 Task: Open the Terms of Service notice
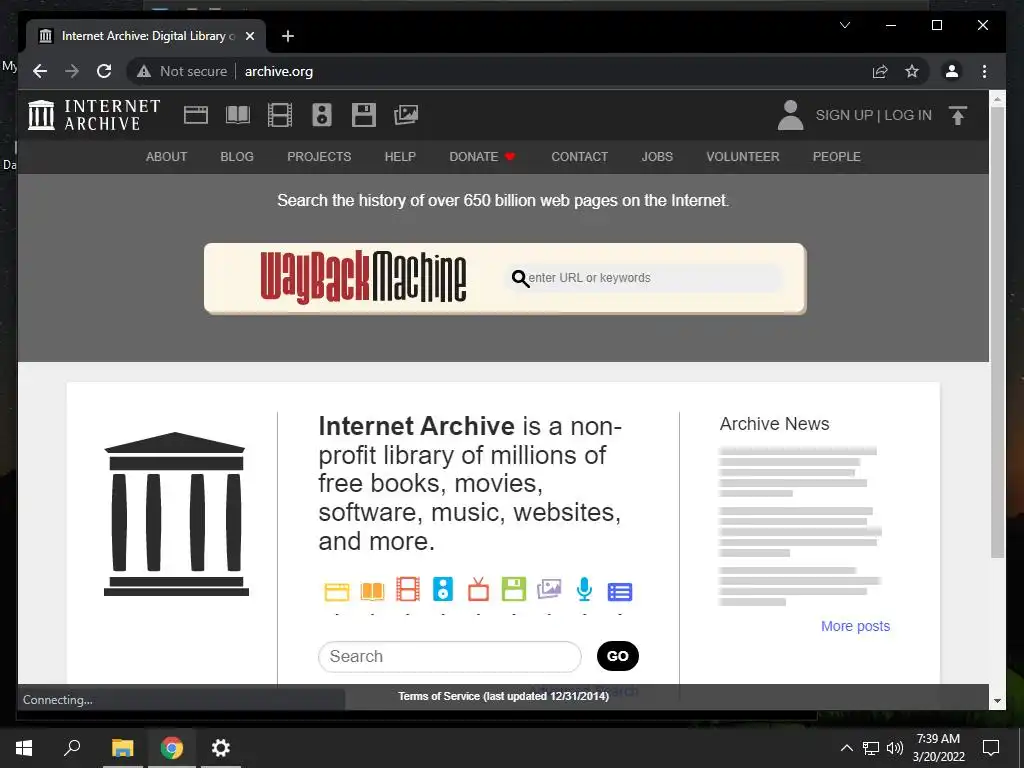tap(504, 696)
